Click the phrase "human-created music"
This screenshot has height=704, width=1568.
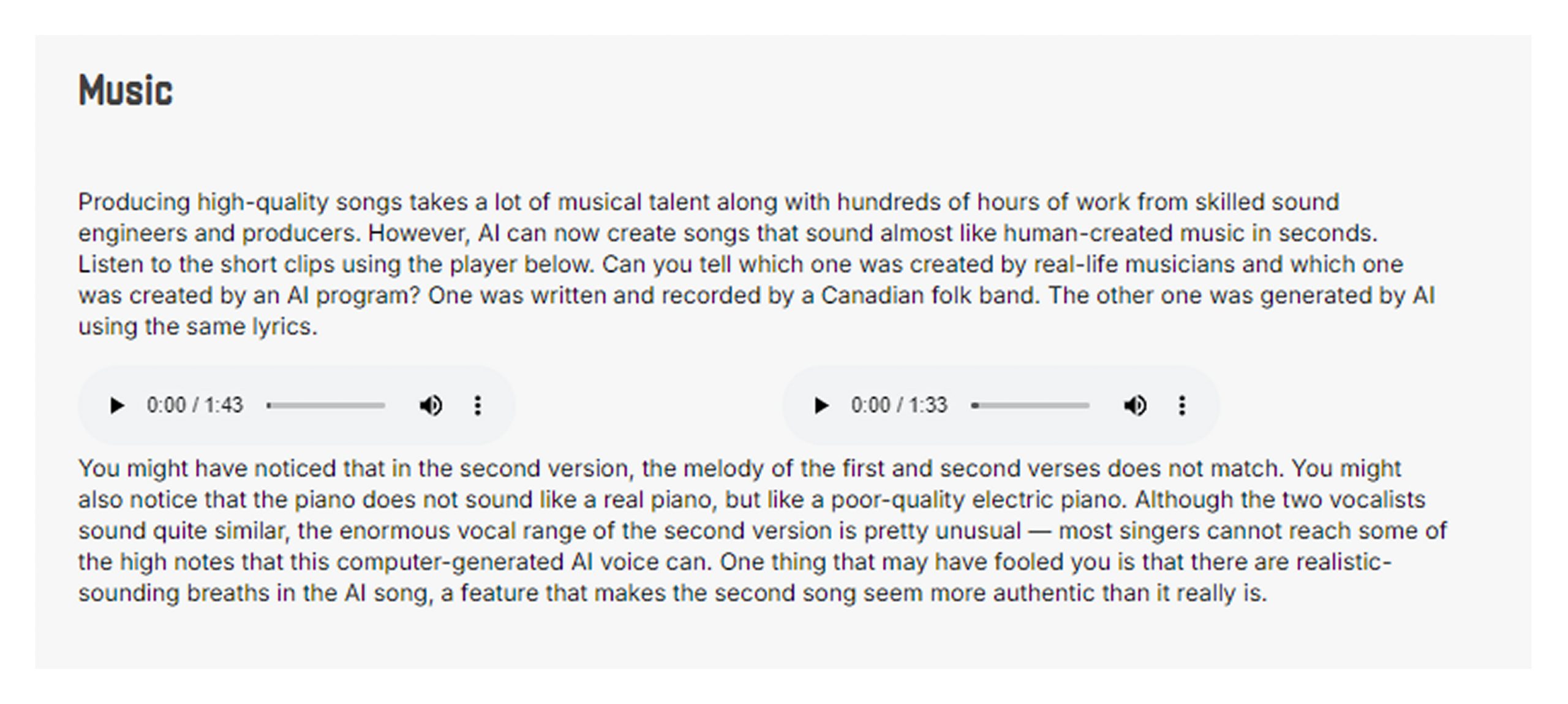click(1136, 233)
